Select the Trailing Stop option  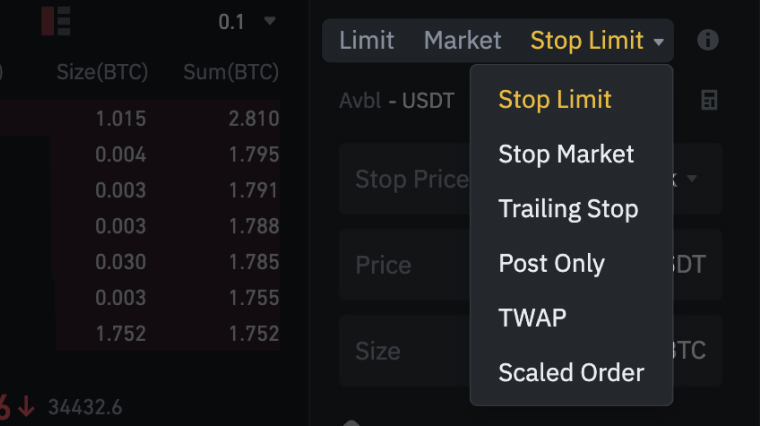point(568,209)
